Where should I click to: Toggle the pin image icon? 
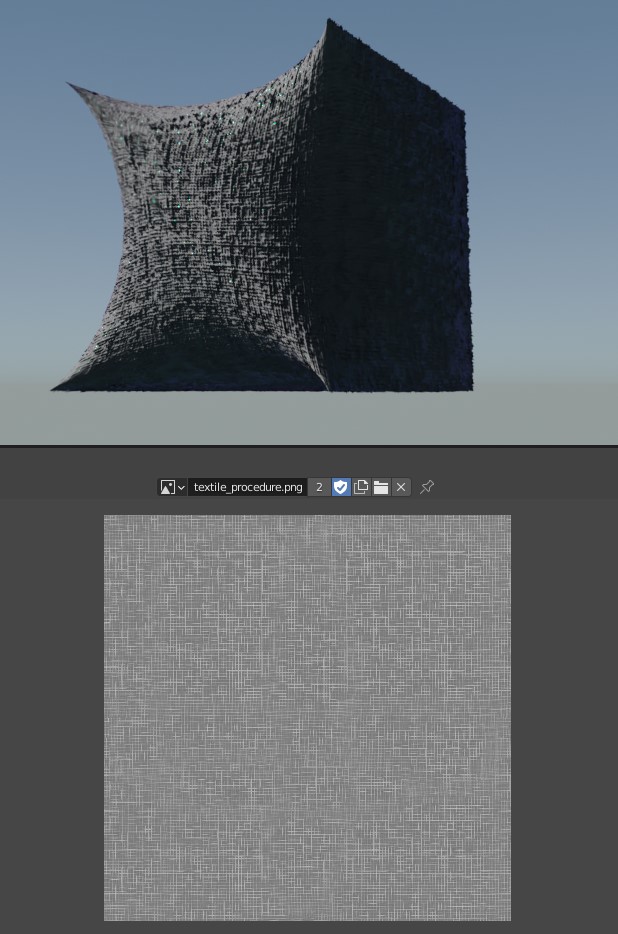427,487
